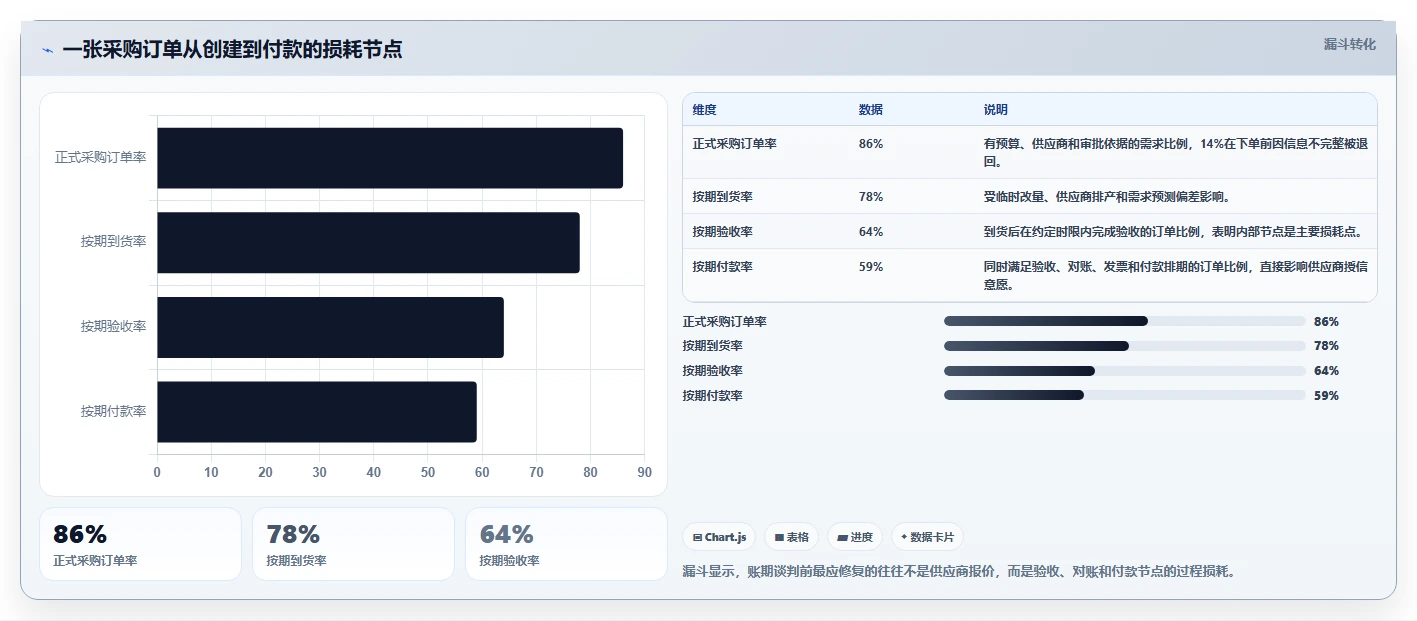Viewport: 1417px width, 621px height.
Task: Click the chart y-axis label 按期验收率
Action: 114,327
